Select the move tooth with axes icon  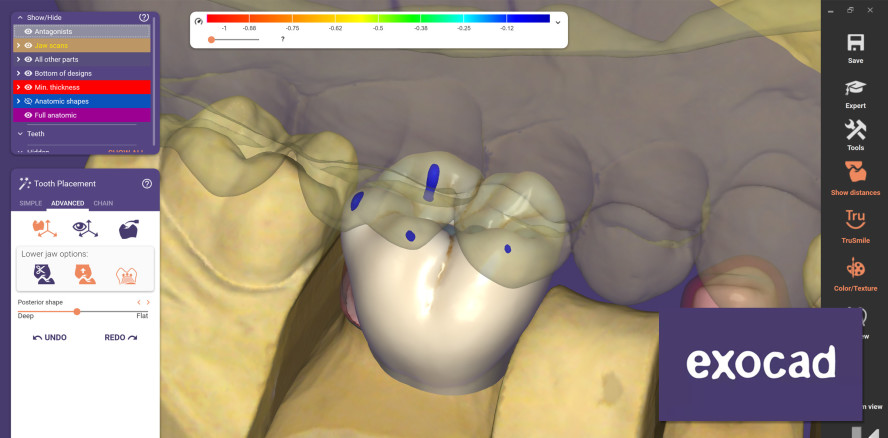pyautogui.click(x=45, y=228)
